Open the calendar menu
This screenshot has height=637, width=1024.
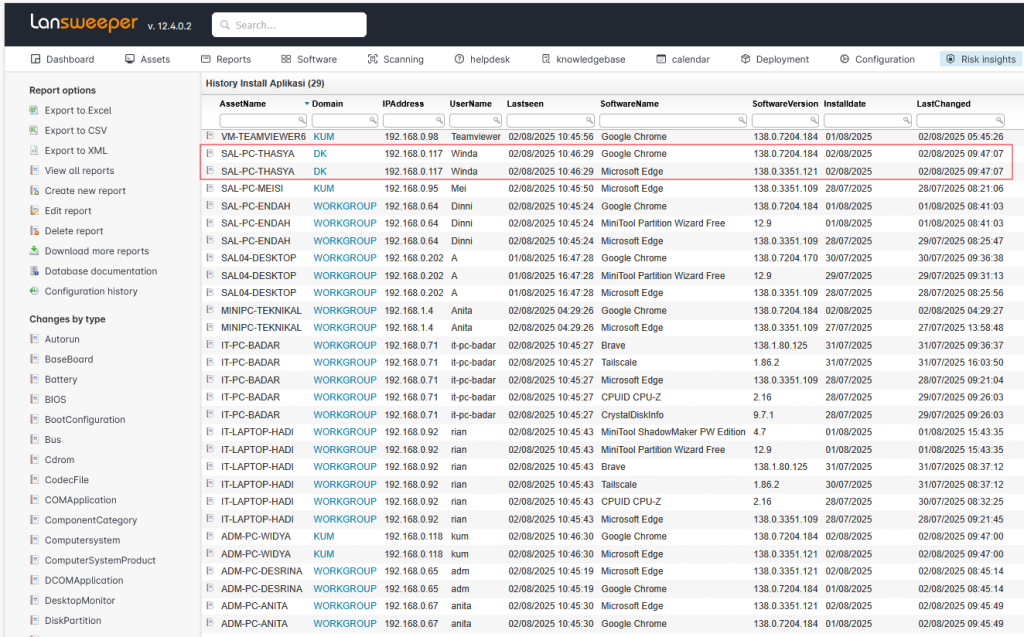683,59
